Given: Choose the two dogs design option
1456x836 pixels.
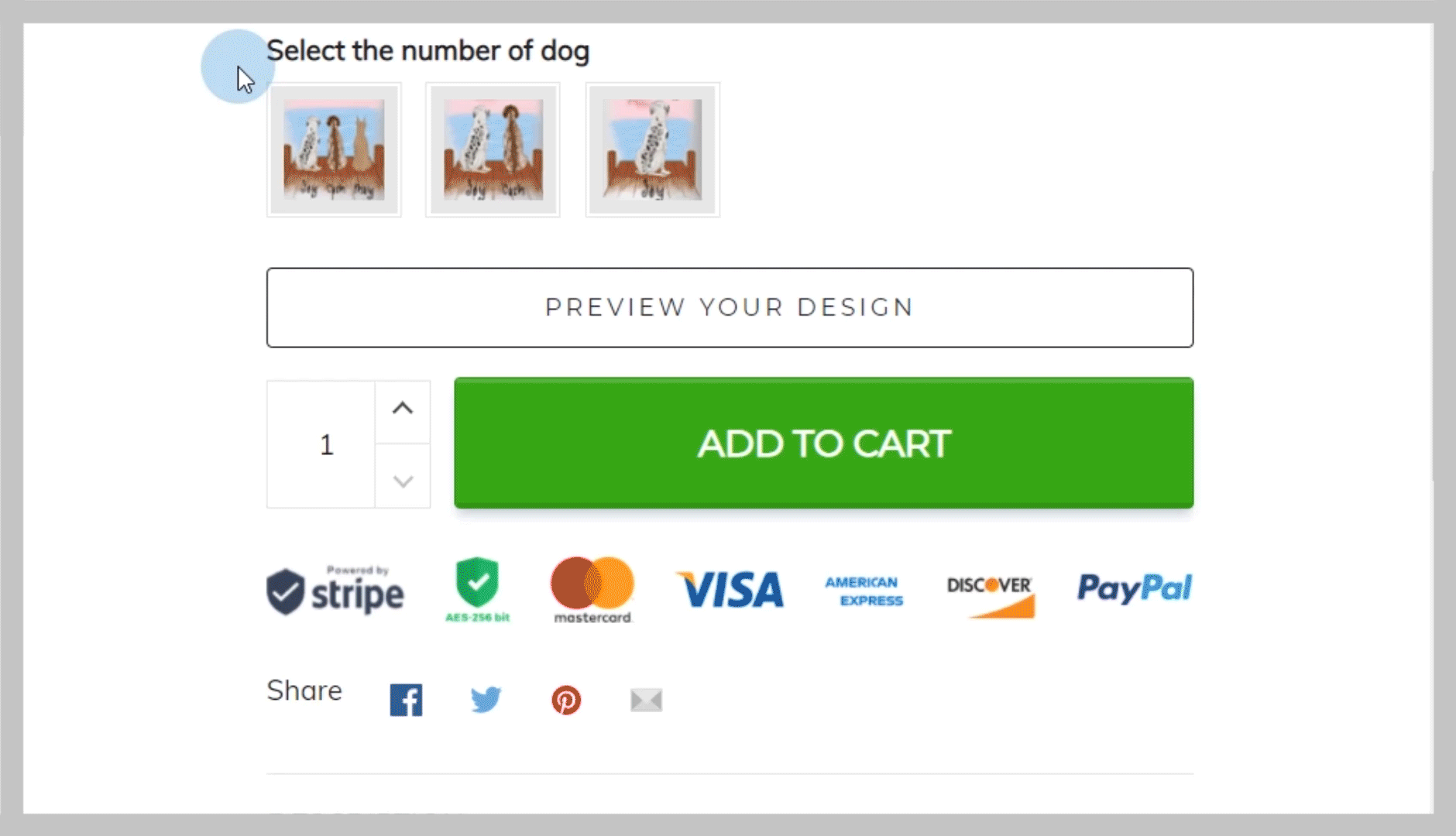Looking at the screenshot, I should coord(493,150).
